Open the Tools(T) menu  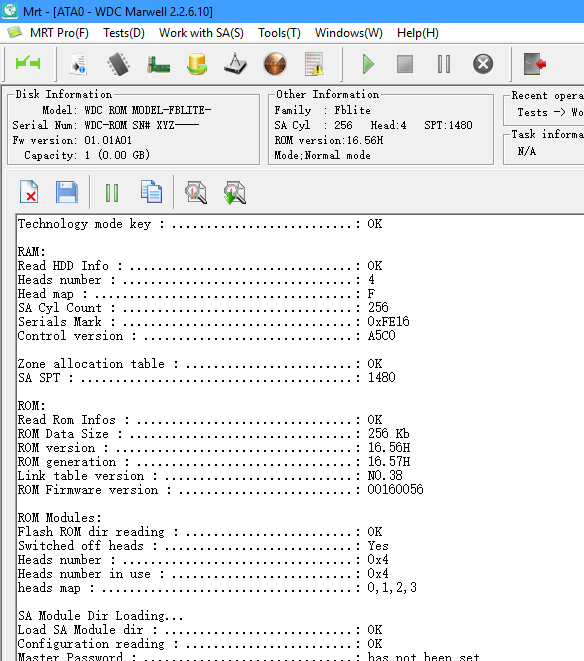click(279, 33)
